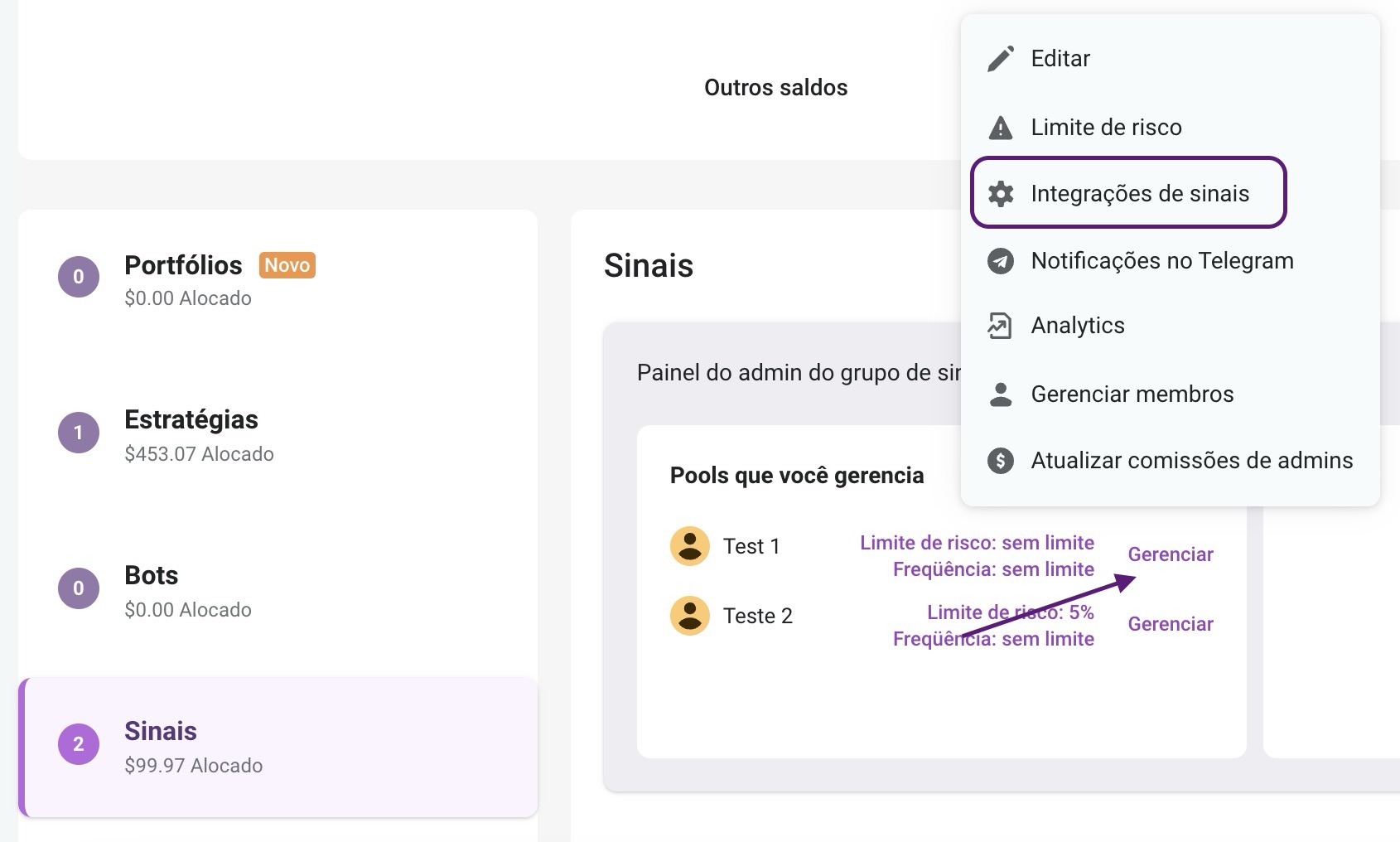The image size is (1400, 842).
Task: Click $0.00 Alocado under Bots
Action: point(188,610)
